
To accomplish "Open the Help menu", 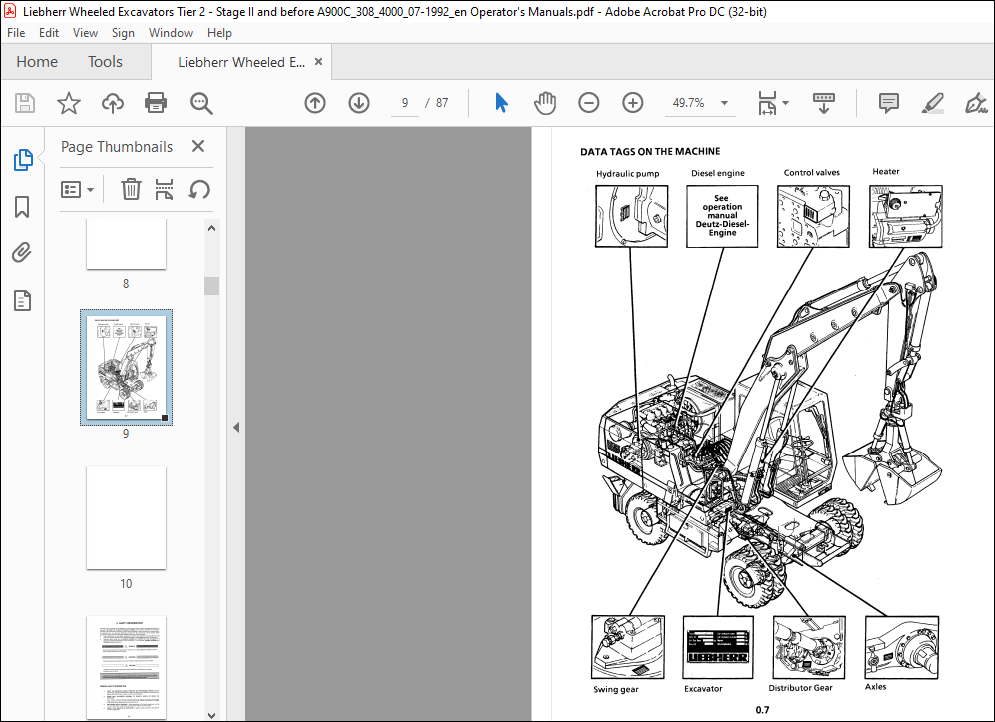I will click(219, 33).
